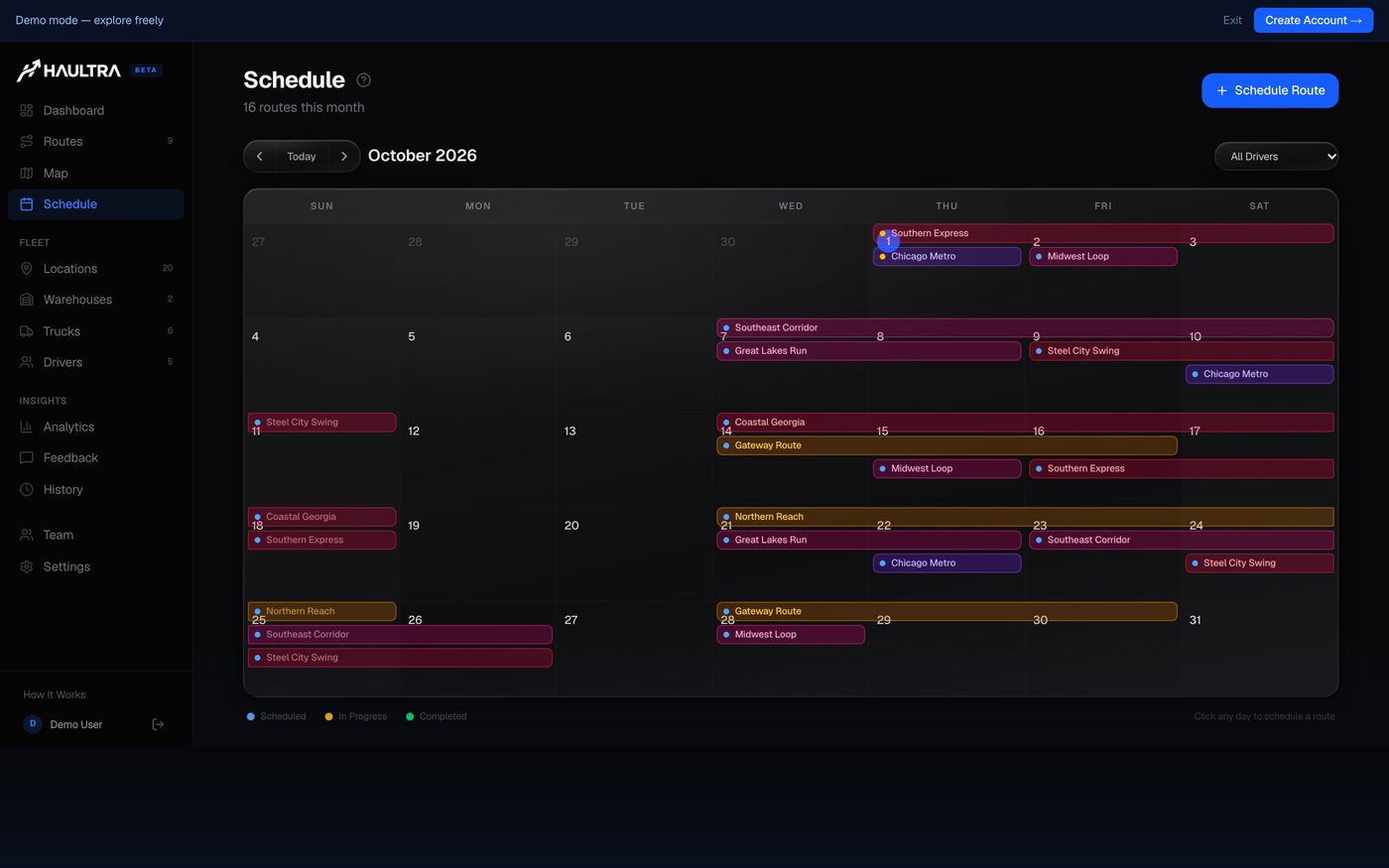The width and height of the screenshot is (1389, 868).
Task: Open the Map icon in sidebar
Action: (x=27, y=173)
